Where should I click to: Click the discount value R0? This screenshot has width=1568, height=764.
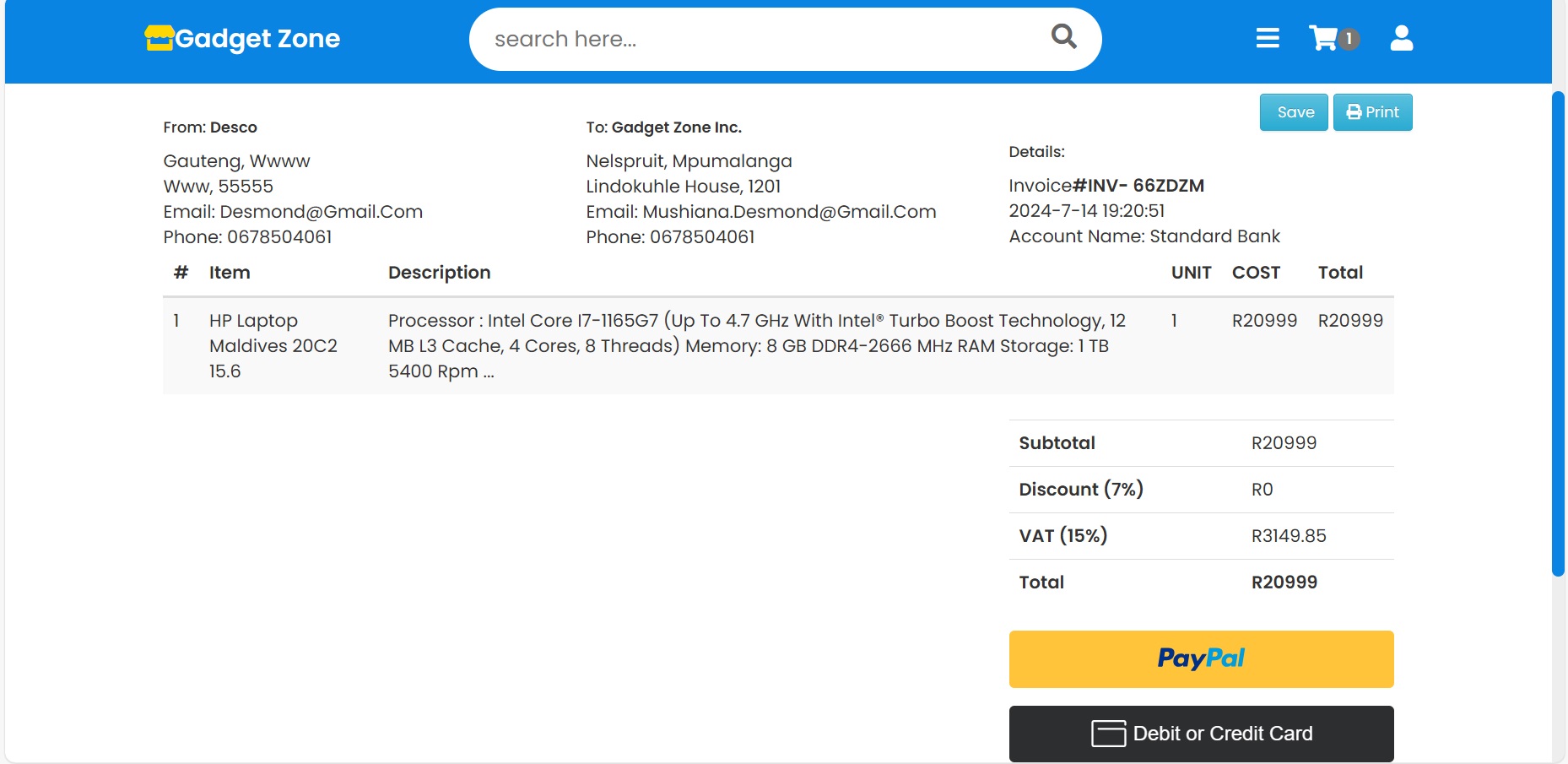pos(1262,490)
